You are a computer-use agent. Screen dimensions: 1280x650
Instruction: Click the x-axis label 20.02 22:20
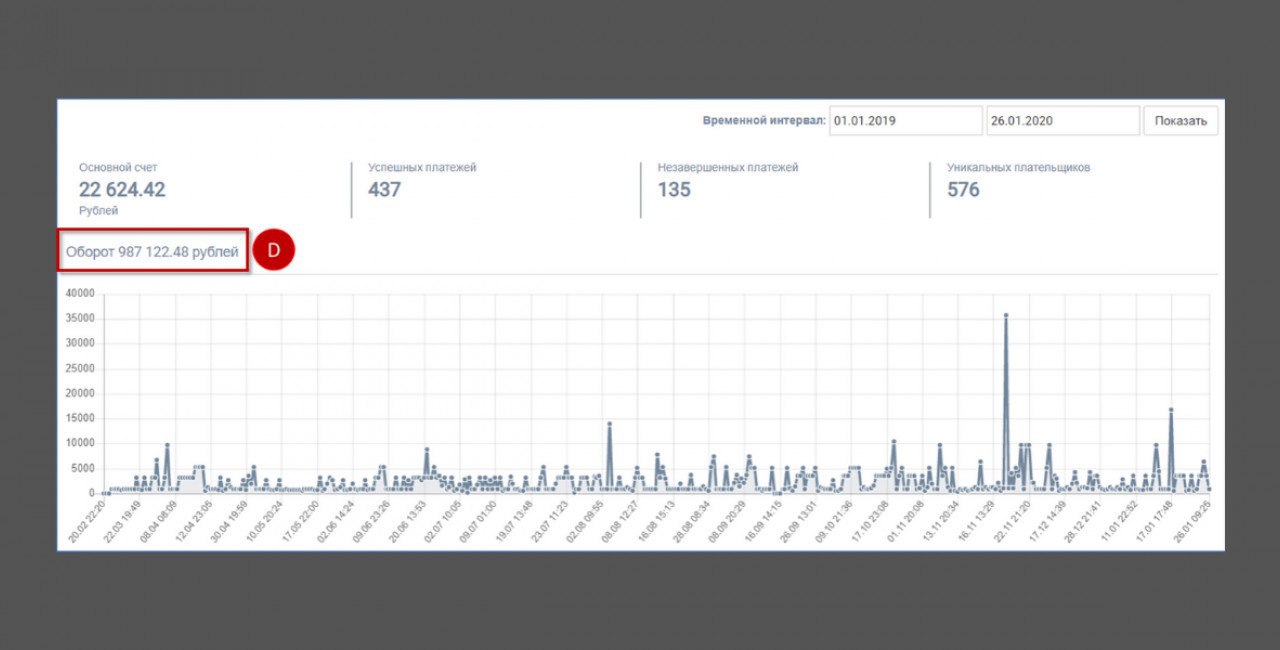[87, 520]
